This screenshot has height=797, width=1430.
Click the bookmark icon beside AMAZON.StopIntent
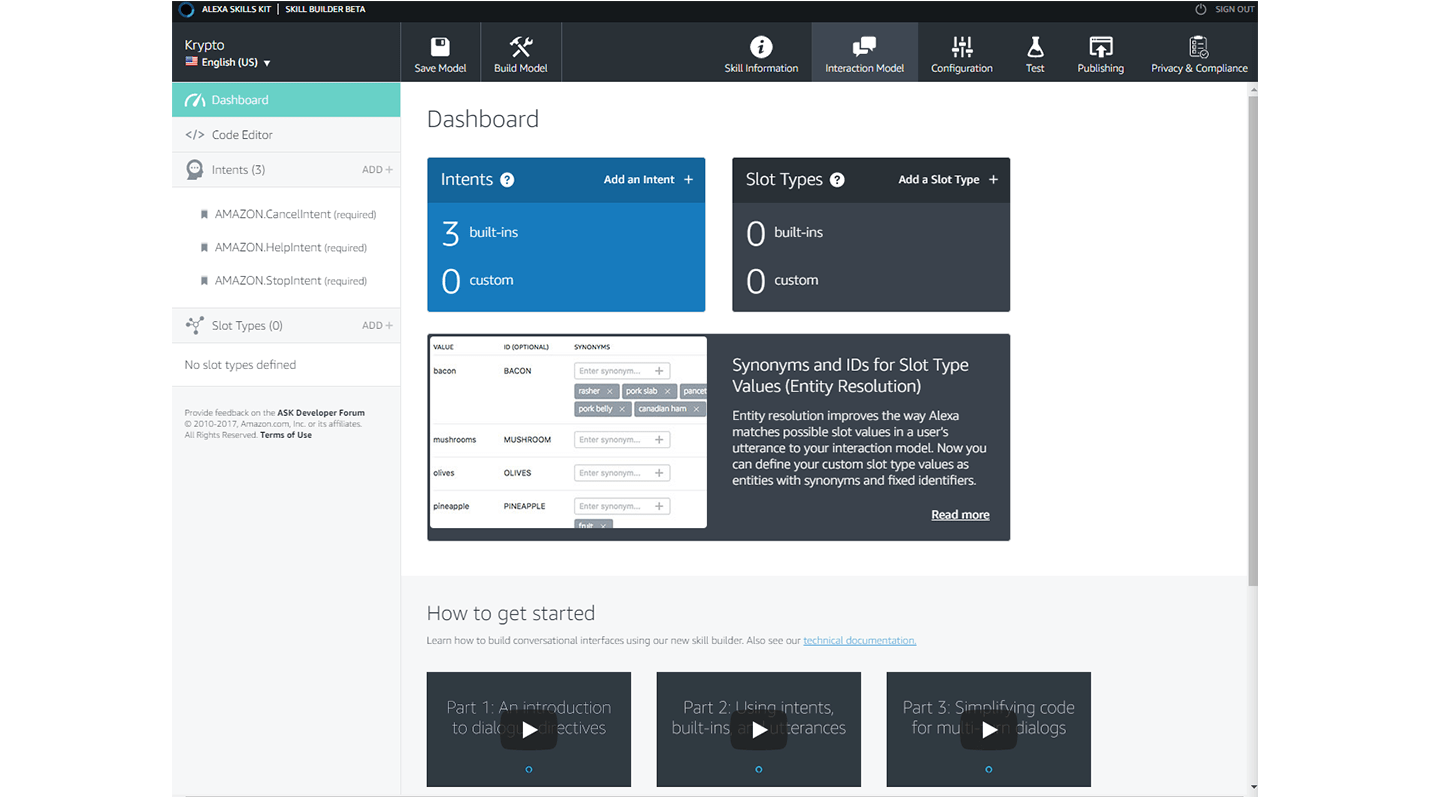204,281
